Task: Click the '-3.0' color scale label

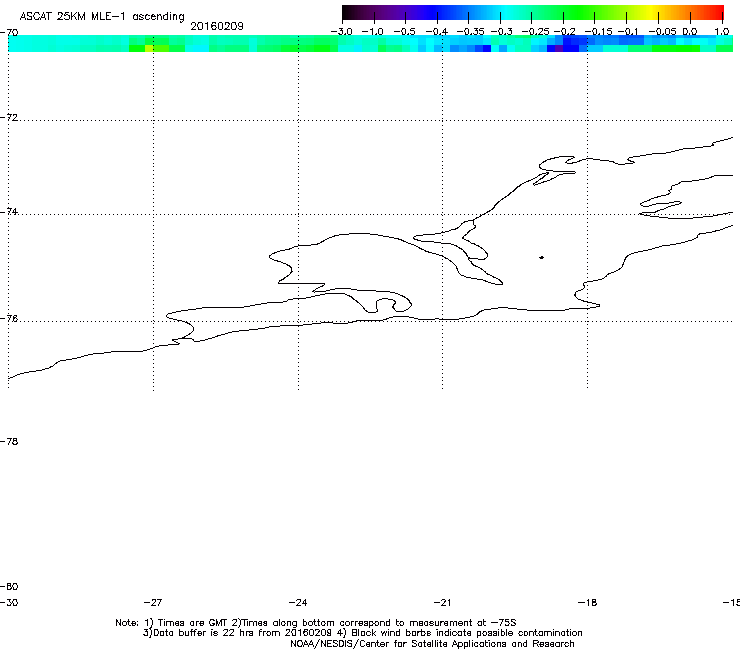Action: tap(341, 32)
